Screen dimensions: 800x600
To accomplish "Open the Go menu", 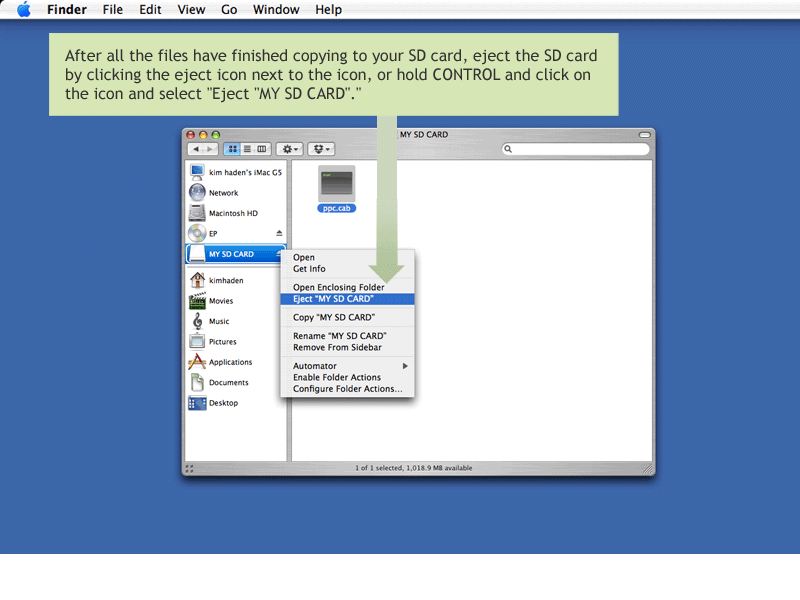I will coord(229,9).
